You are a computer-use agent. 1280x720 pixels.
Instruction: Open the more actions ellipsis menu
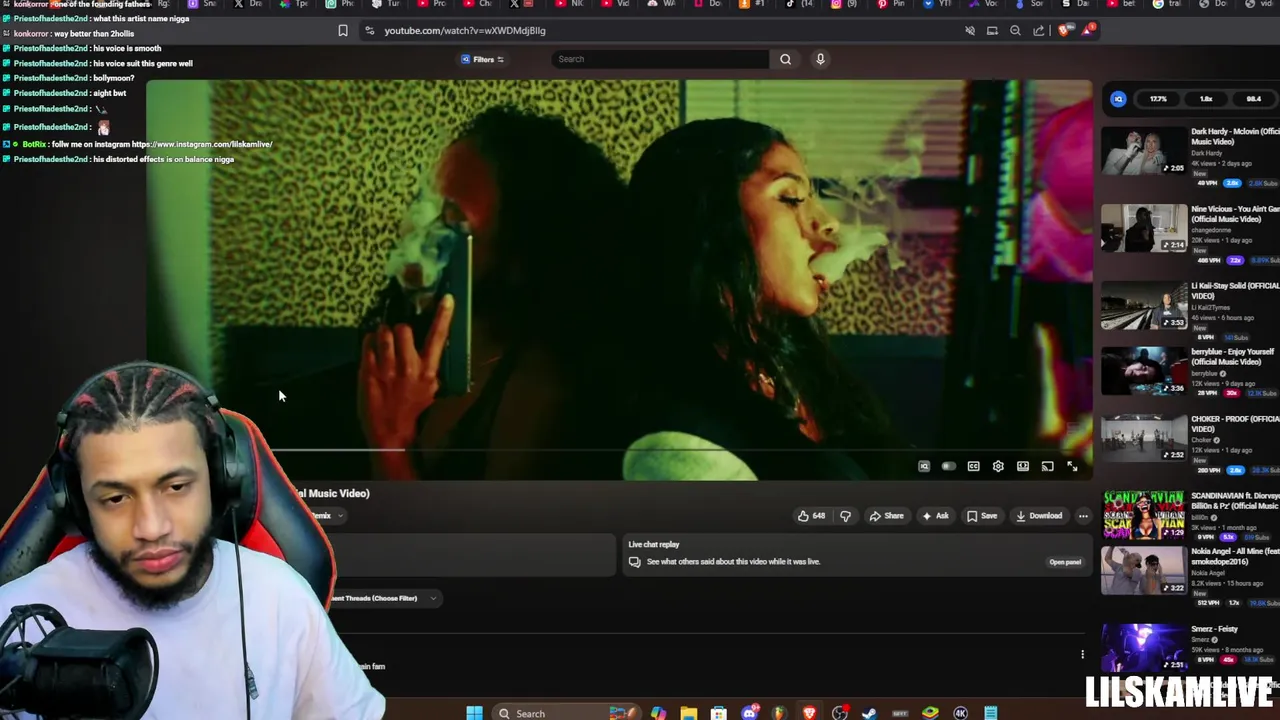click(x=1083, y=516)
